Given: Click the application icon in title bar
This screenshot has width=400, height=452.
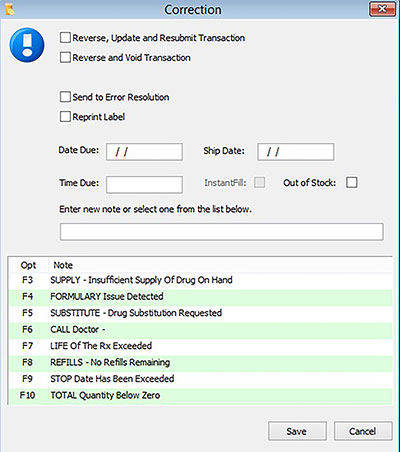Looking at the screenshot, I should (x=10, y=9).
